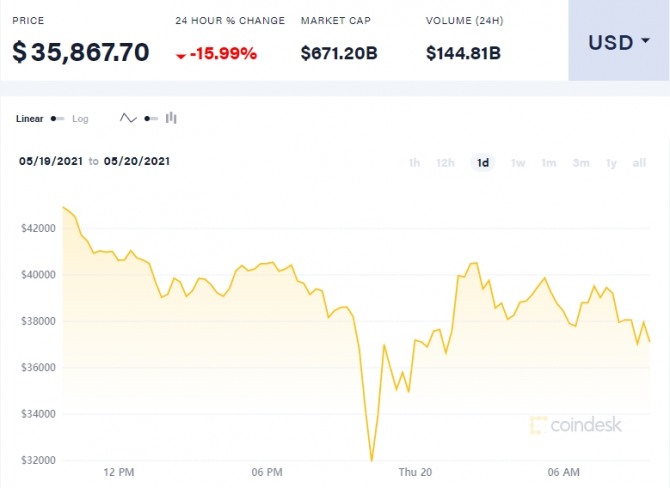Choose the 3m time range
The image size is (670, 488).
pos(580,163)
